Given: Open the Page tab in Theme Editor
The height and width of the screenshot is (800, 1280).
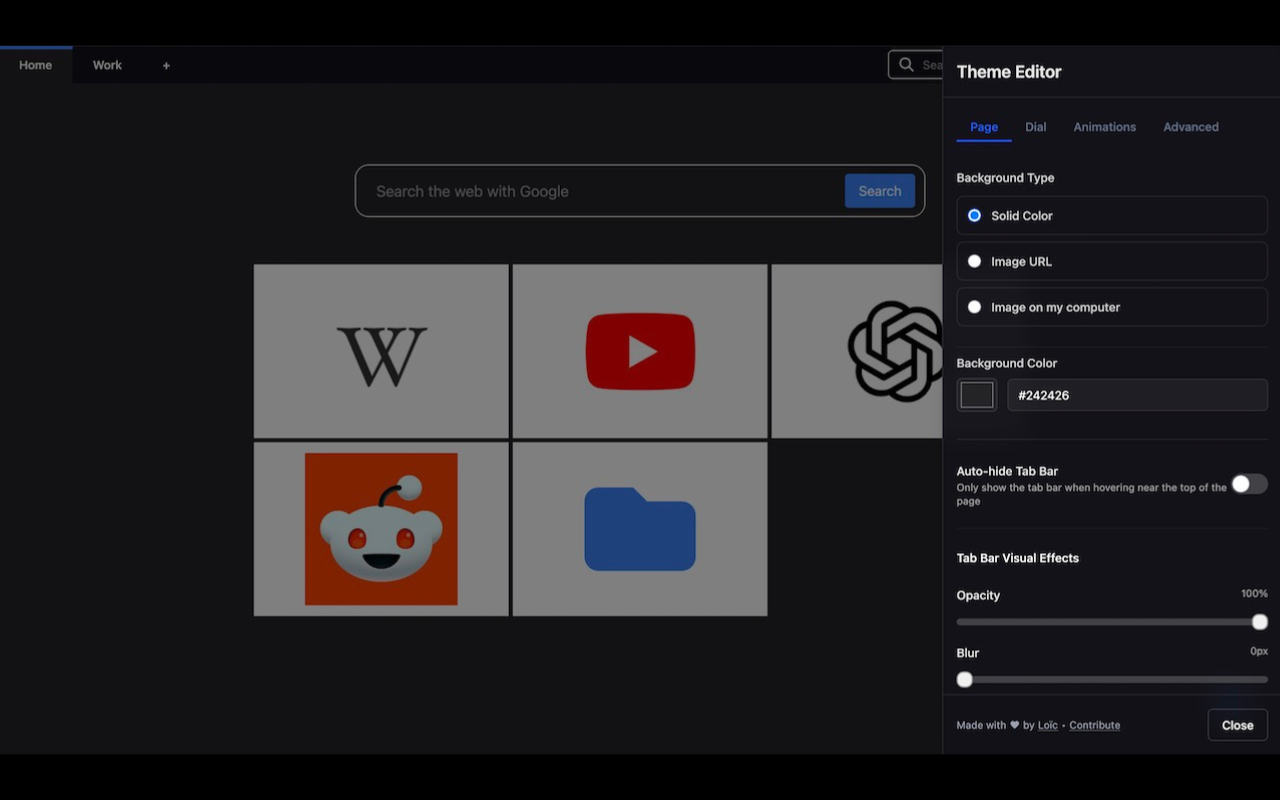Looking at the screenshot, I should coord(984,127).
